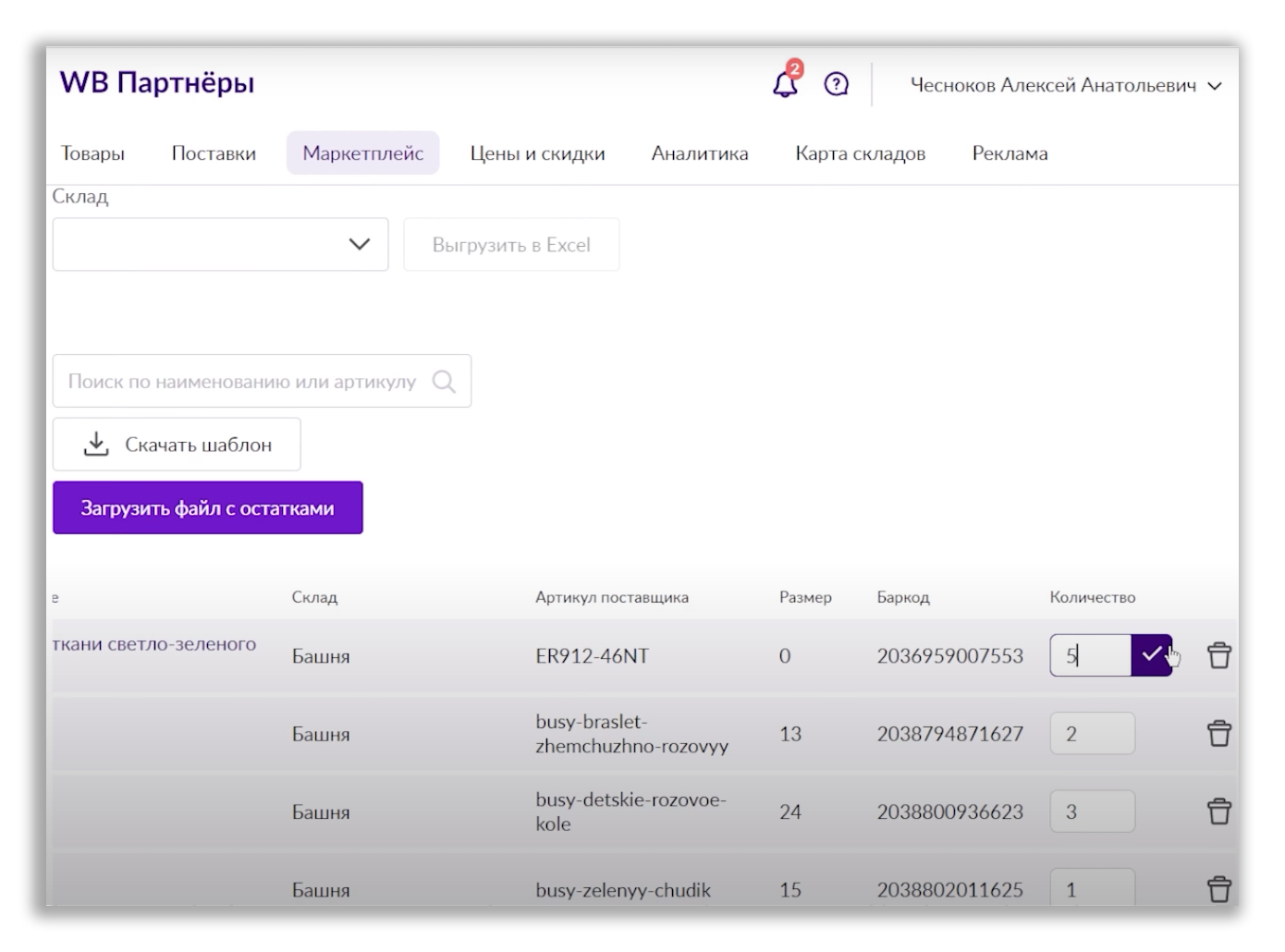This screenshot has width=1285, height=952.
Task: Select barcode 2038802011625
Action: 949,889
